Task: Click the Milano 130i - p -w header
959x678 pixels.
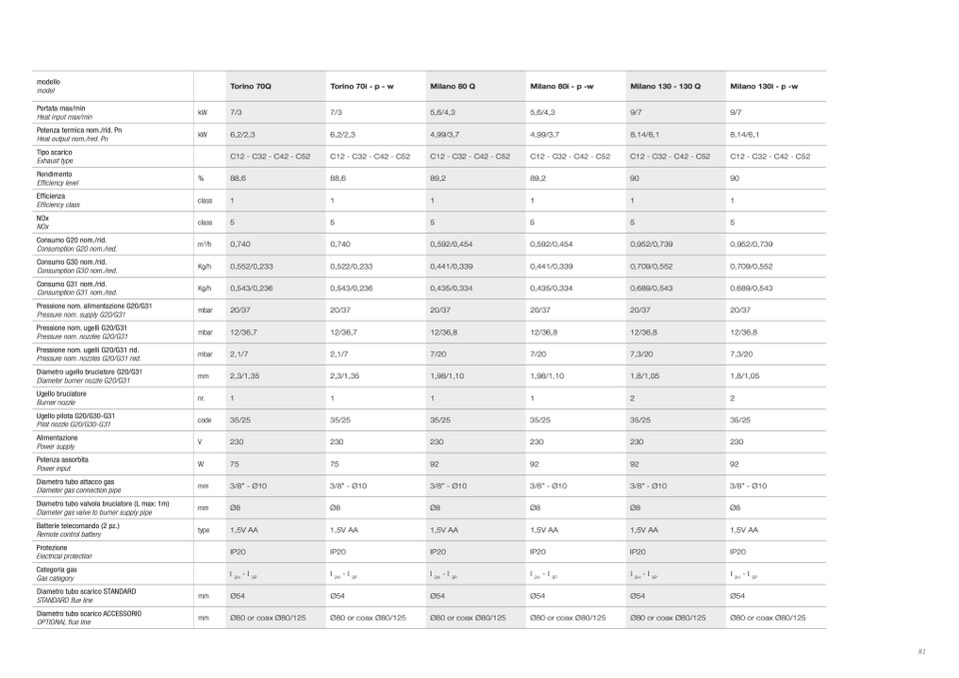Action: click(x=764, y=87)
